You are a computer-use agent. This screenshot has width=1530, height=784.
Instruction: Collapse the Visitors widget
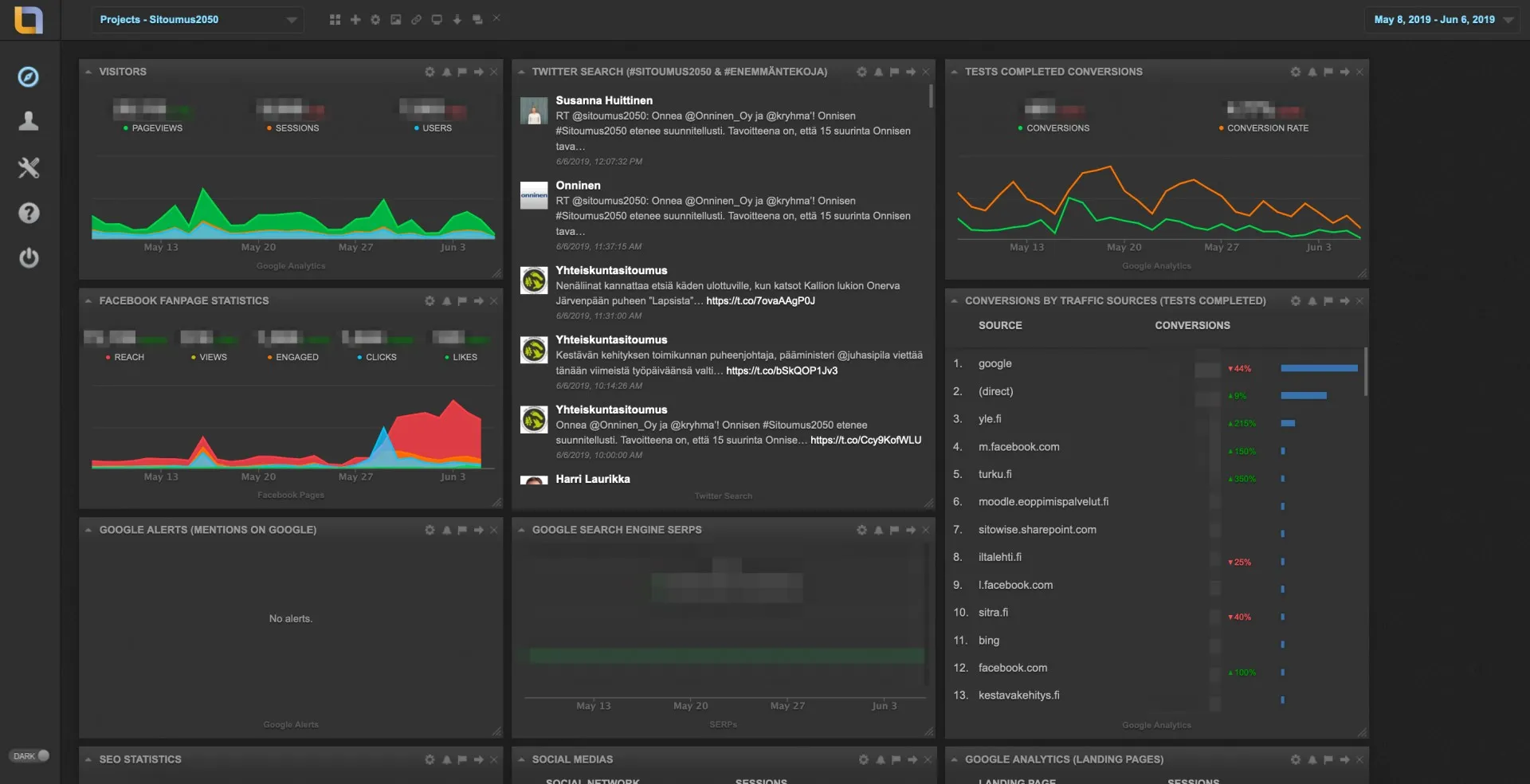click(88, 72)
